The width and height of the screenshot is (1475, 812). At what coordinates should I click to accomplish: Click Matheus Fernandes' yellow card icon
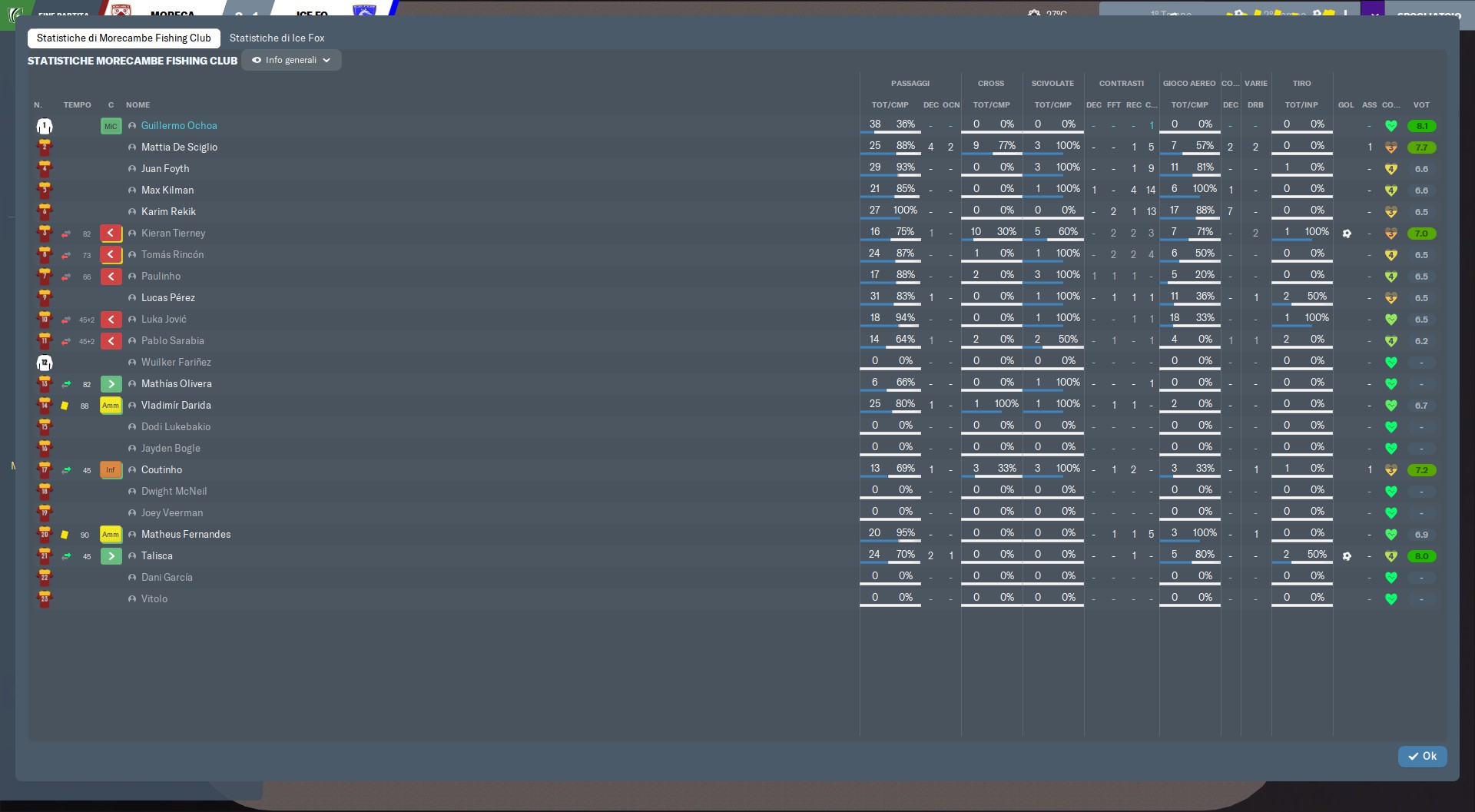65,535
